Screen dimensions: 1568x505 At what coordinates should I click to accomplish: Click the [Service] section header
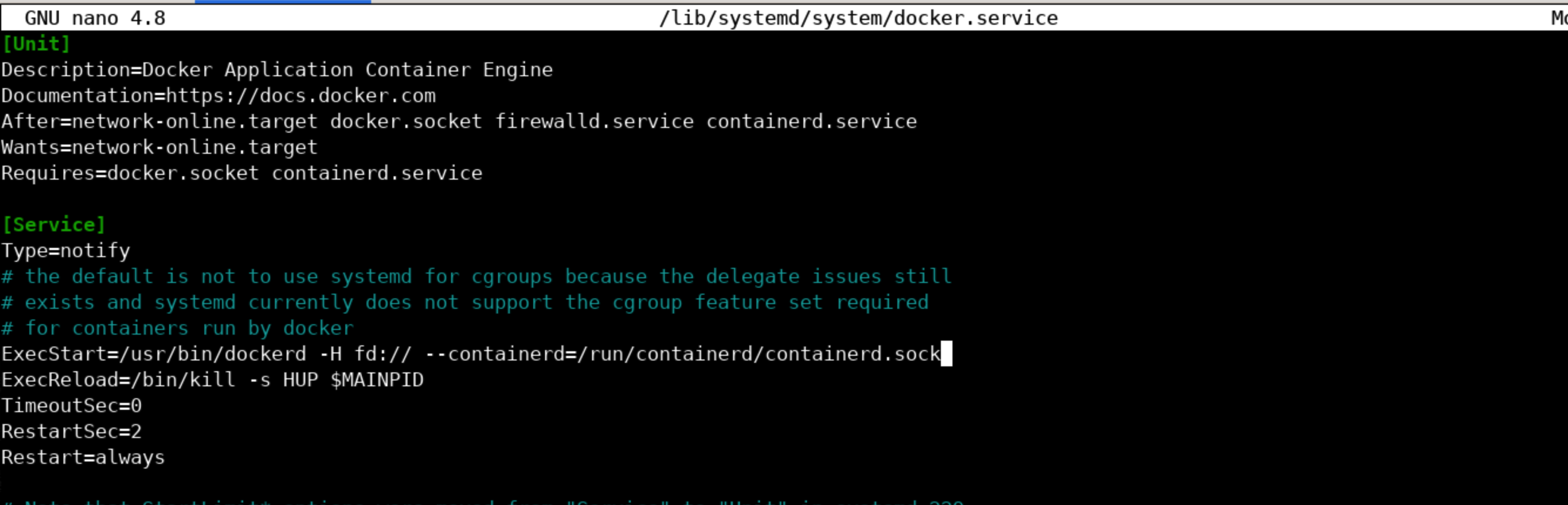pyautogui.click(x=54, y=225)
